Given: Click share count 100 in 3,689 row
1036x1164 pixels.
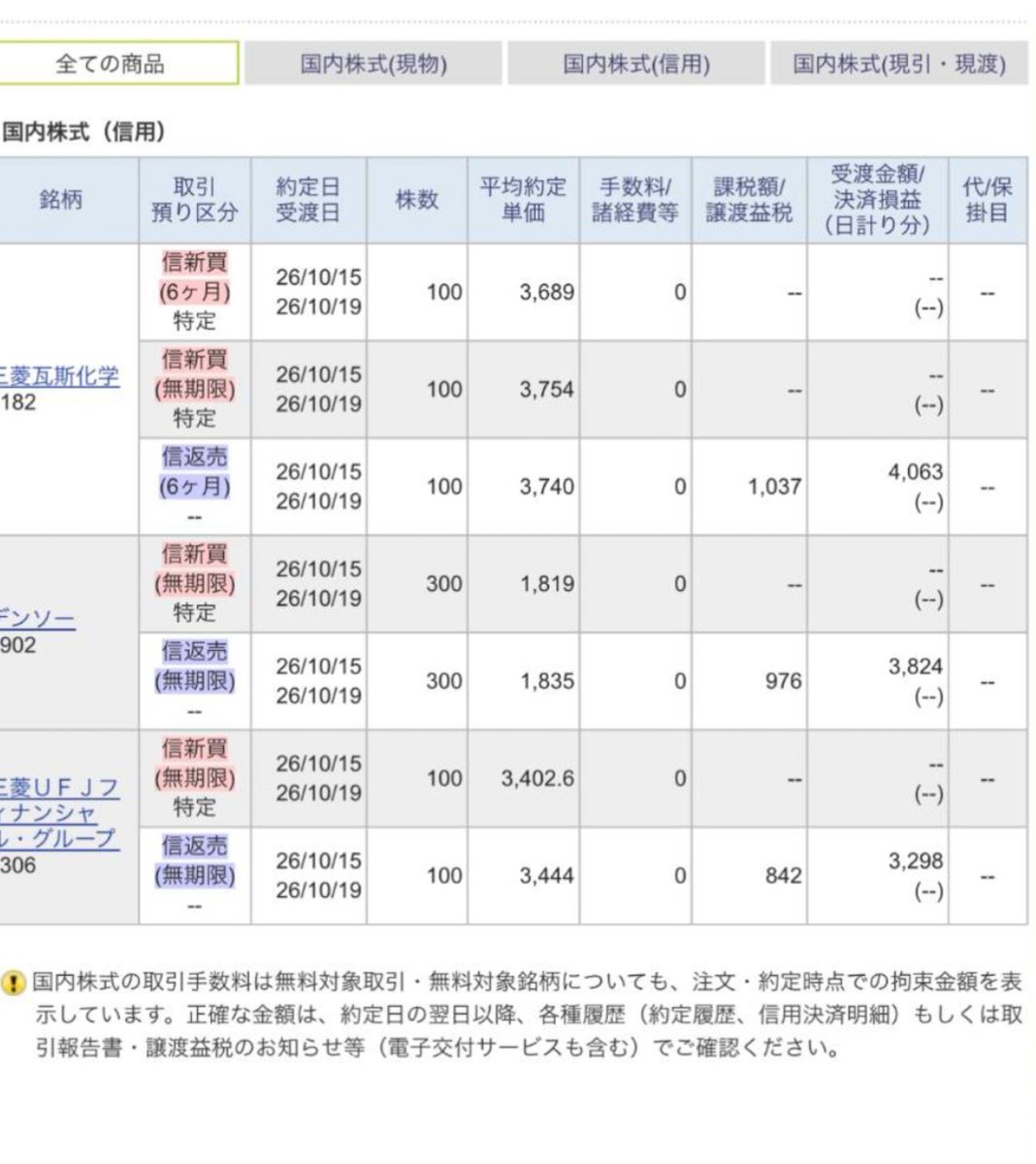Looking at the screenshot, I should coord(444,292).
